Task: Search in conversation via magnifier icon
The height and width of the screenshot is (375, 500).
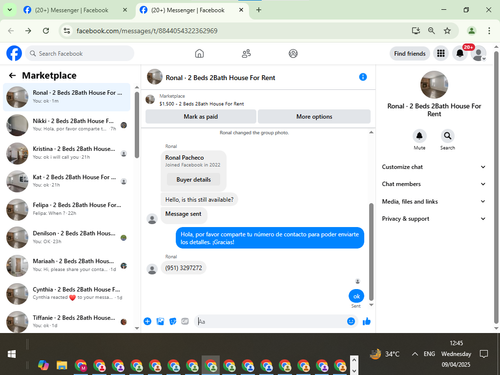Action: coord(447,136)
